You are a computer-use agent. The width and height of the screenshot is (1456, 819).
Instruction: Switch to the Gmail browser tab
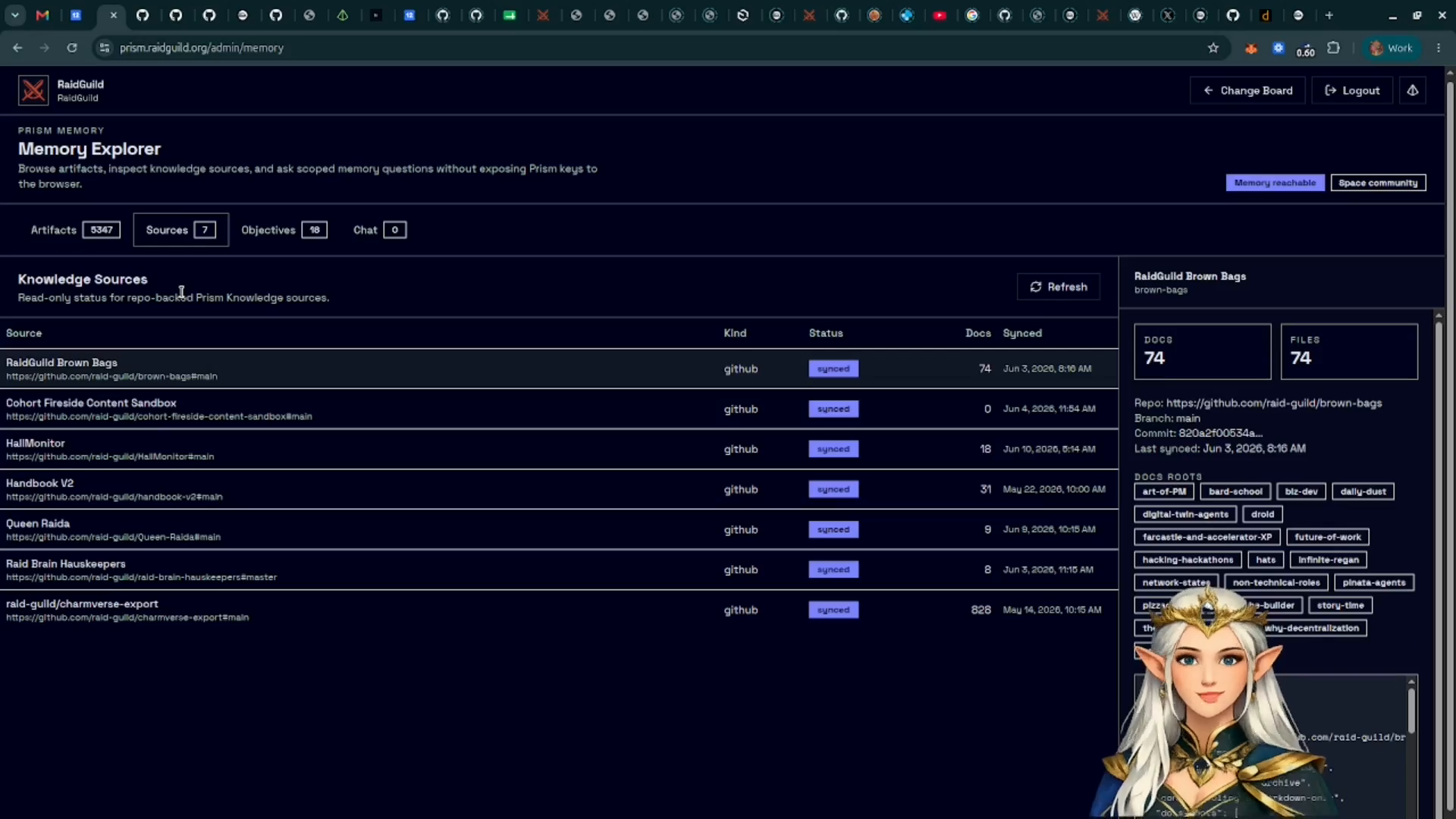coord(42,15)
